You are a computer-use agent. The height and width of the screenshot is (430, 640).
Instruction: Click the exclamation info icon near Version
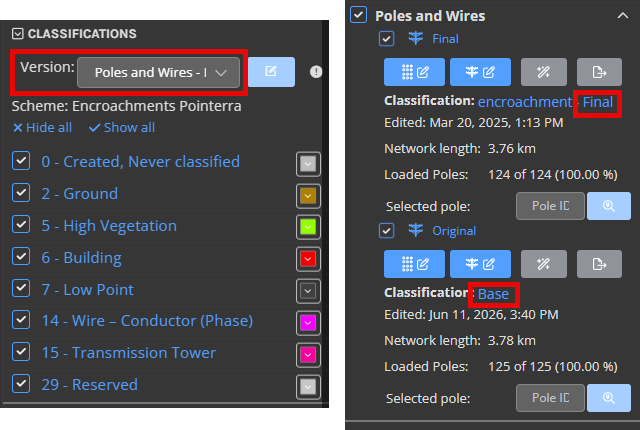coord(316,72)
